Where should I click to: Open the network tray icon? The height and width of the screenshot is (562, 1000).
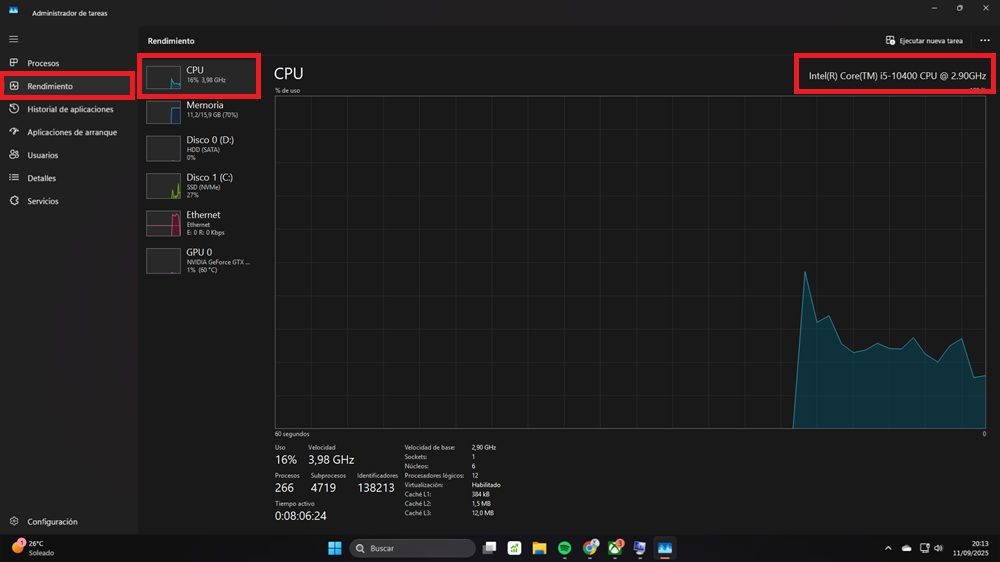[924, 548]
